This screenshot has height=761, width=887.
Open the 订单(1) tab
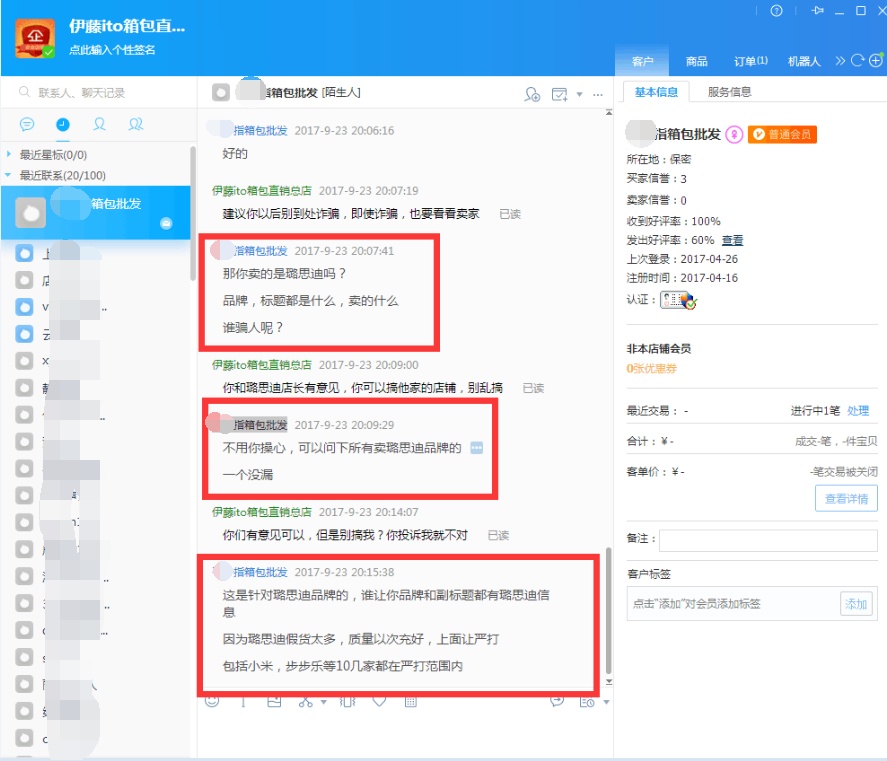pyautogui.click(x=751, y=61)
